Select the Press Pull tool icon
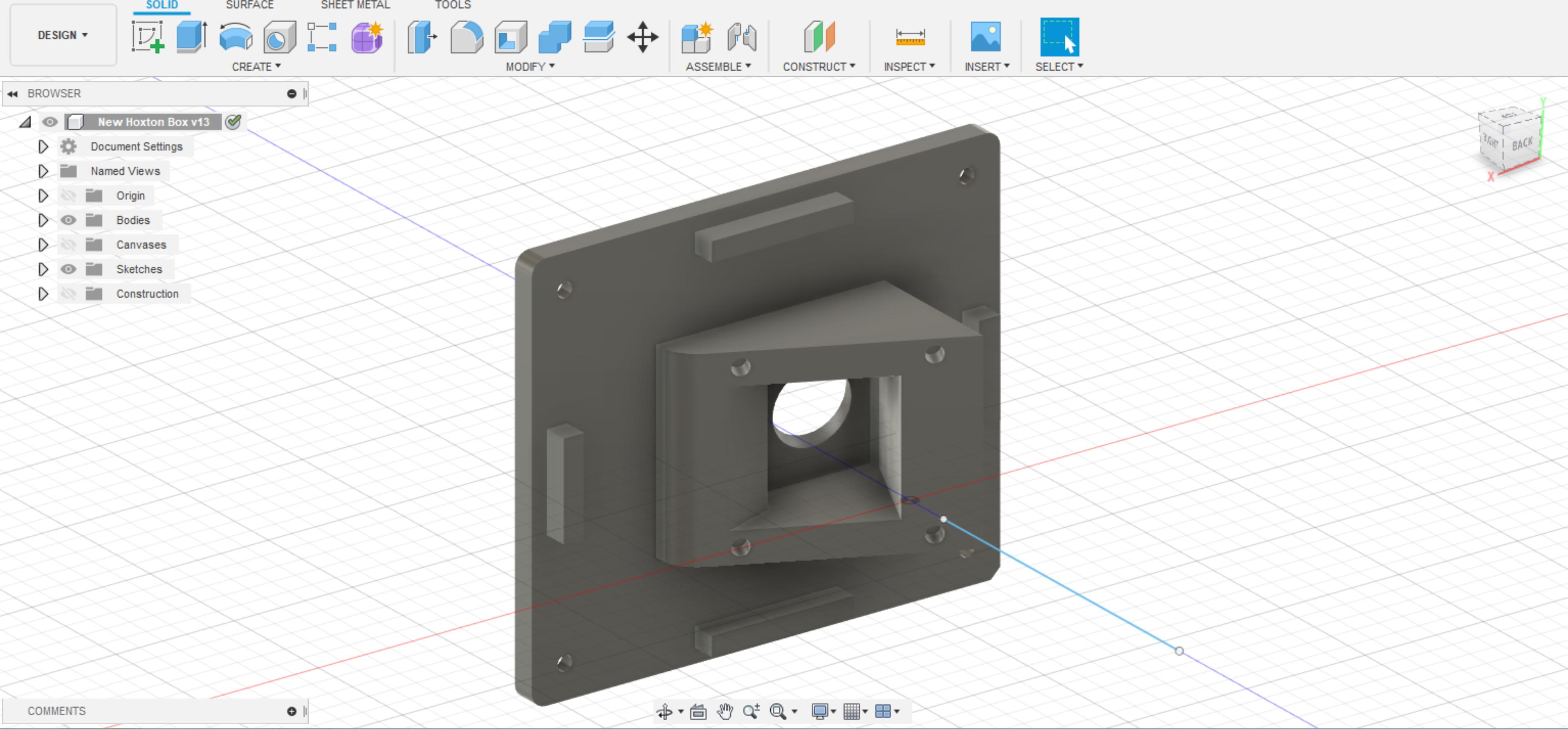Image resolution: width=1568 pixels, height=730 pixels. (422, 37)
